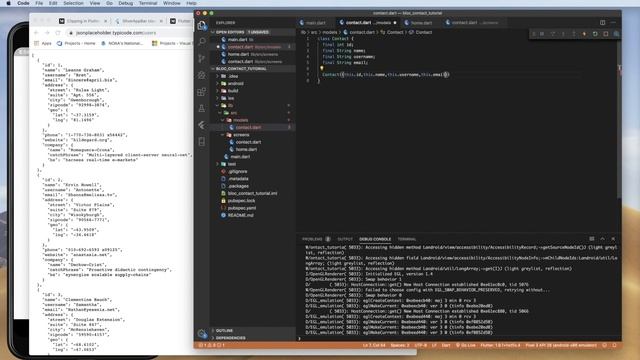Image resolution: width=640 pixels, height=360 pixels.
Task: Click the errors and warnings status bar counter
Action: (212, 345)
